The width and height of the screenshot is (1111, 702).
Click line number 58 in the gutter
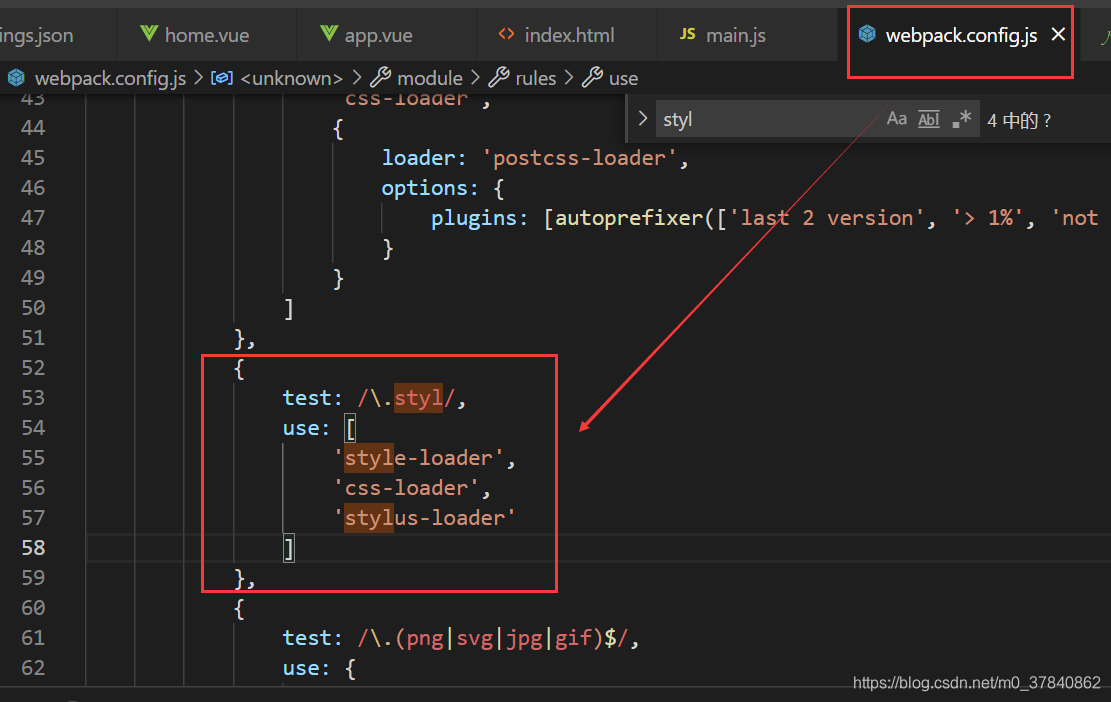tap(33, 548)
